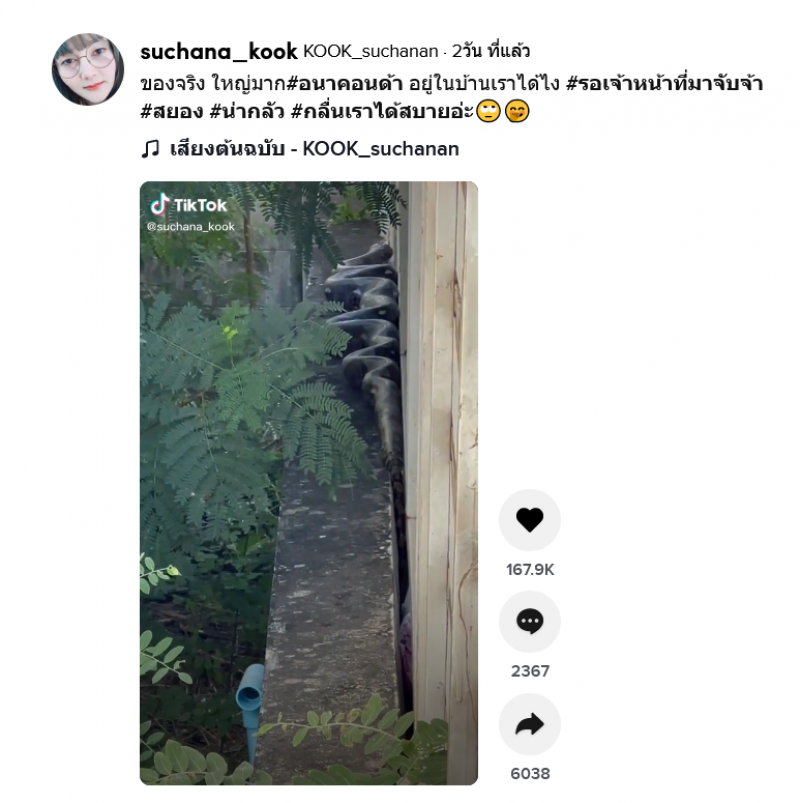Click the 2367 comments count
This screenshot has height=803, width=800.
pyautogui.click(x=530, y=671)
